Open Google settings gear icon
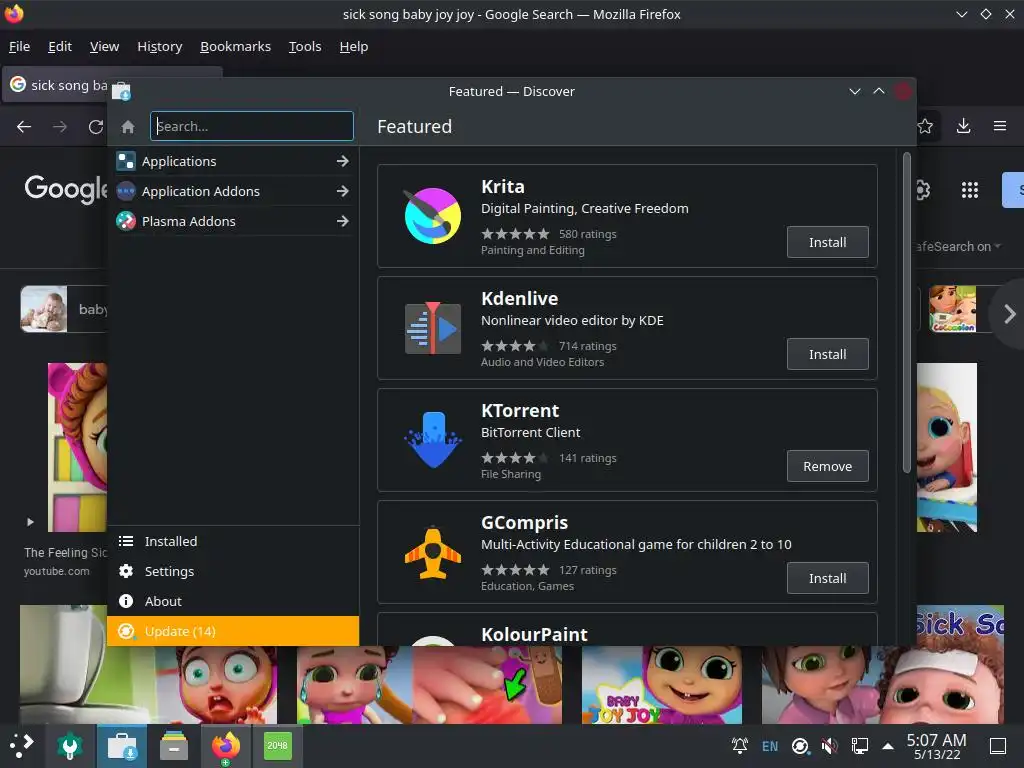 pyautogui.click(x=923, y=190)
